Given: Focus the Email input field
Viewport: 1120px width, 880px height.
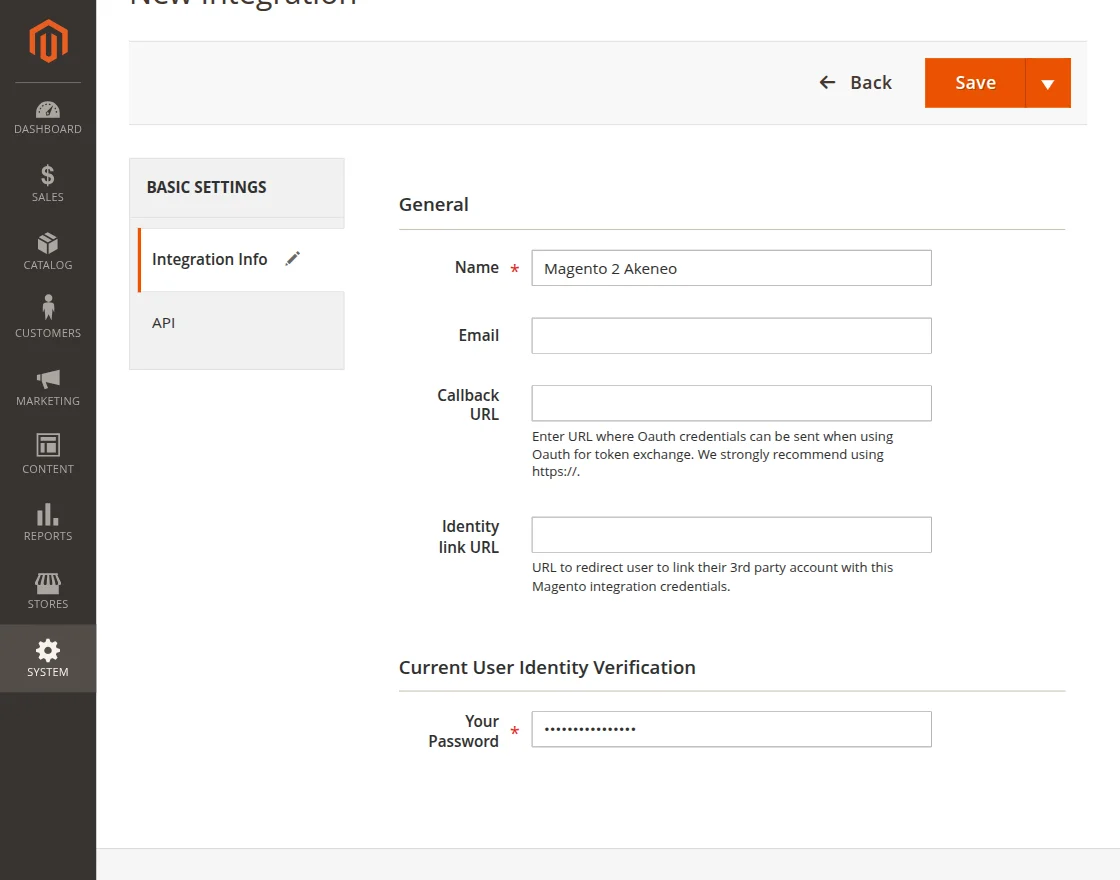Looking at the screenshot, I should [731, 336].
